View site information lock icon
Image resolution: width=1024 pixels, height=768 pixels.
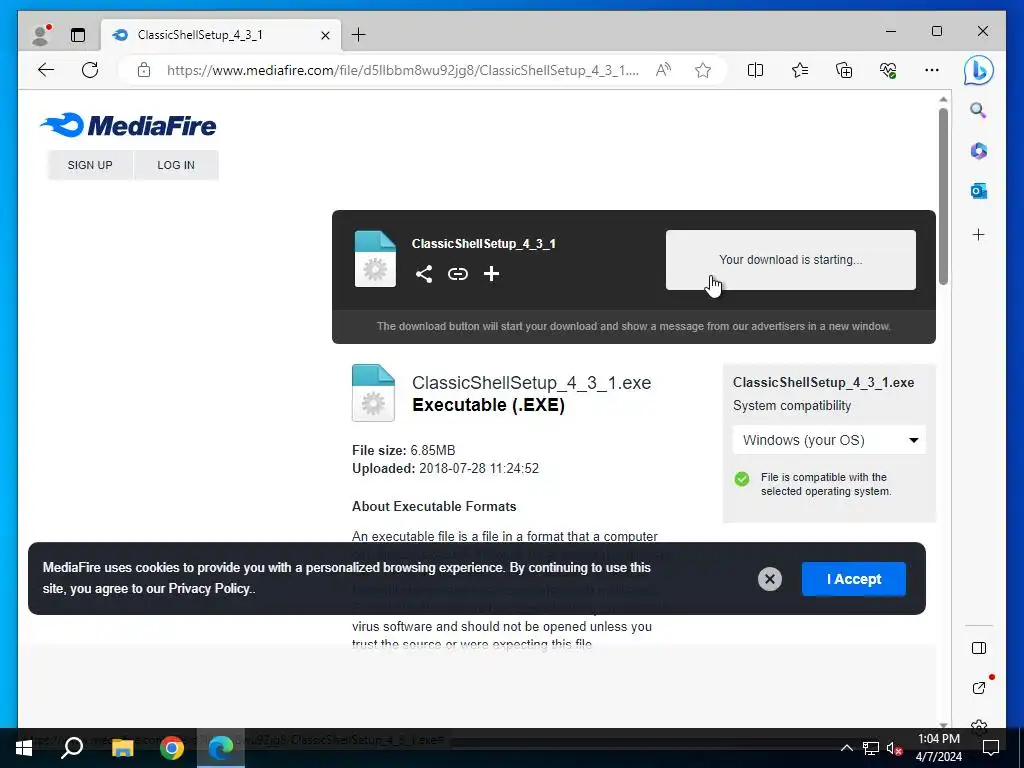tap(144, 70)
